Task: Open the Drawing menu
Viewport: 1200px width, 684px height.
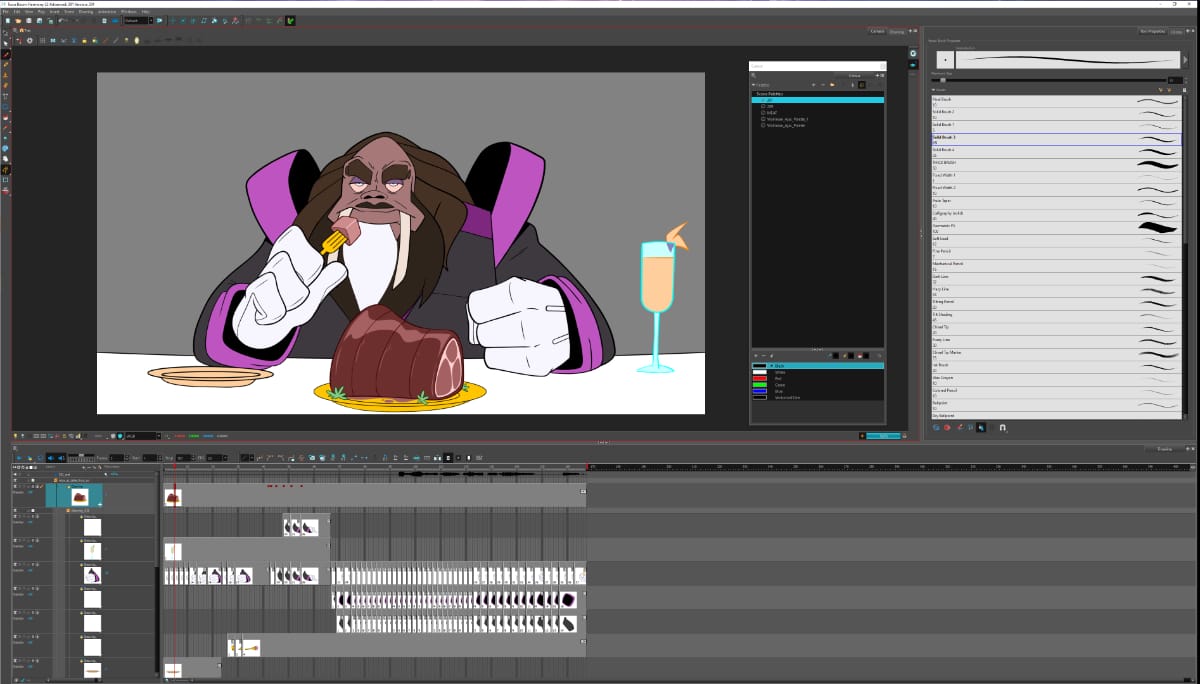Action: point(84,11)
